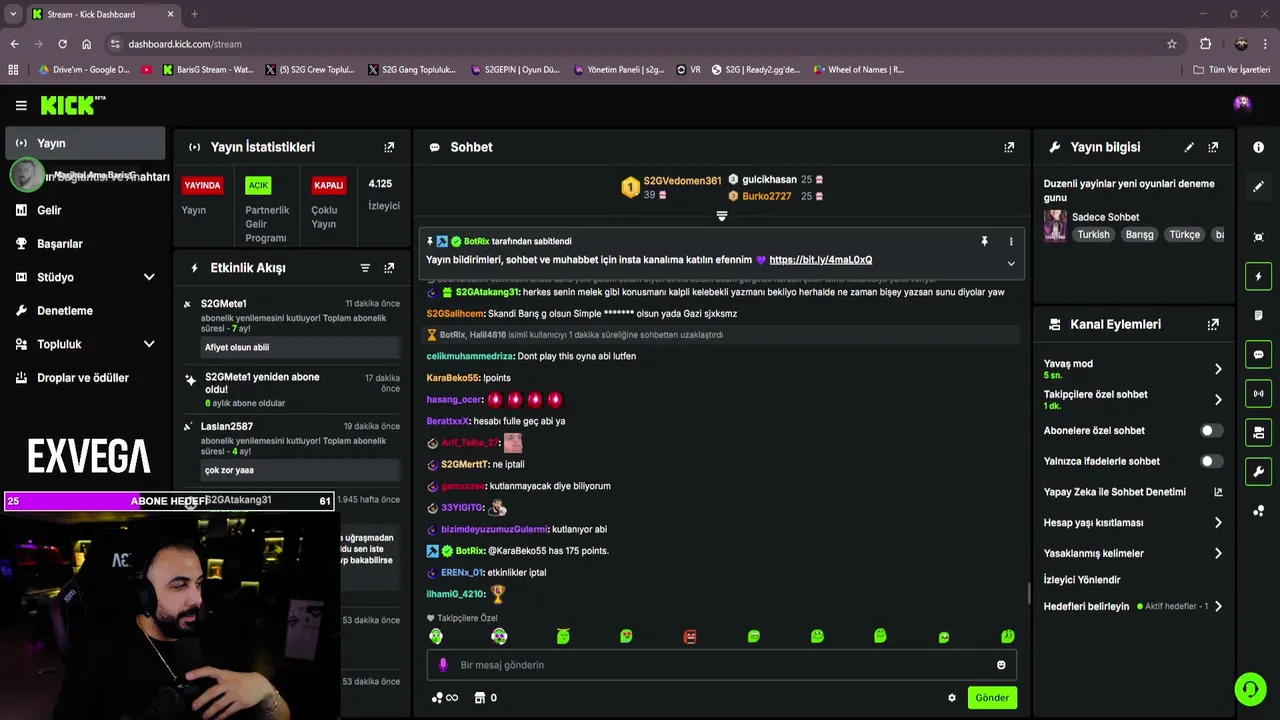1280x720 pixels.
Task: Open the bit.ly link in pinned message
Action: coord(820,260)
